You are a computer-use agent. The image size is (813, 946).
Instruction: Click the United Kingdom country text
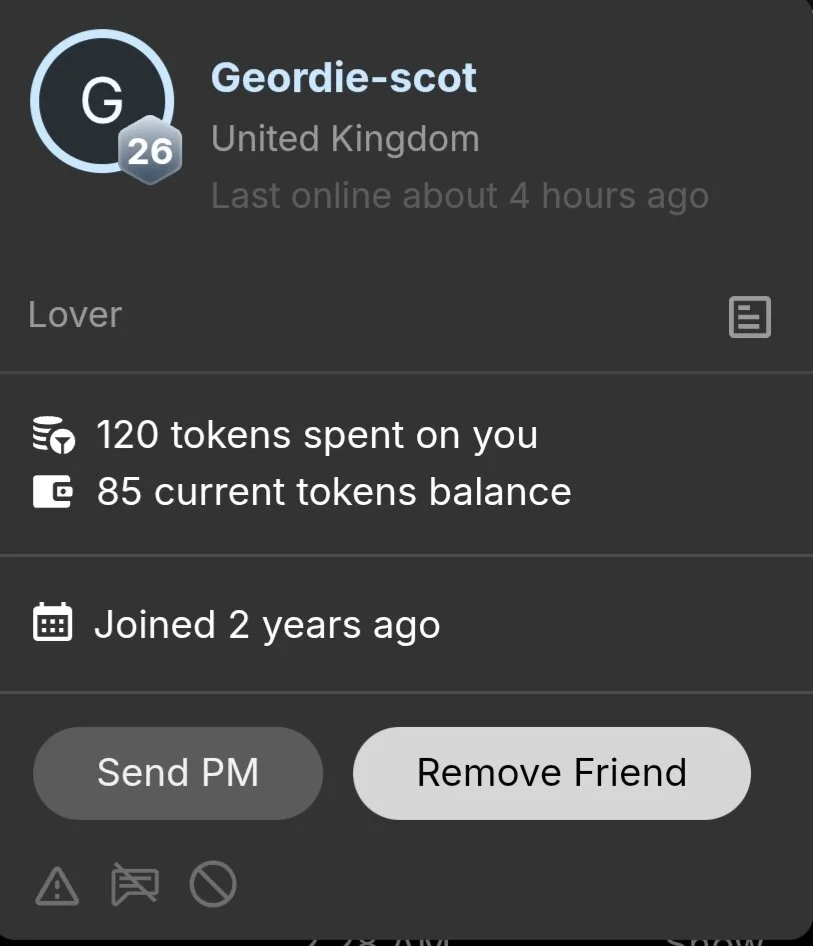click(x=345, y=139)
